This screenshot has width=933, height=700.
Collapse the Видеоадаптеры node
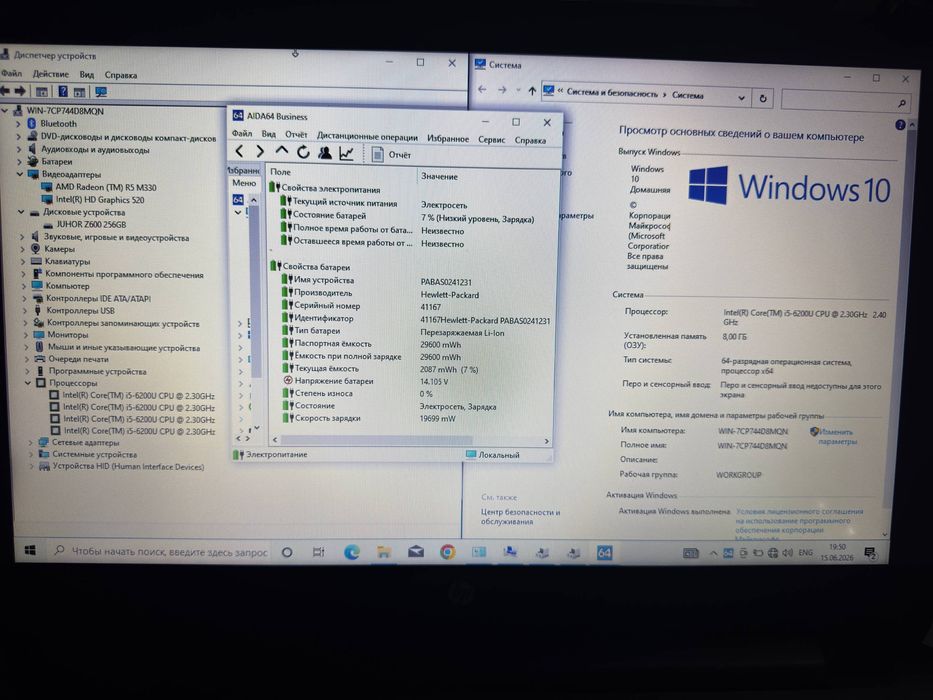[x=20, y=174]
